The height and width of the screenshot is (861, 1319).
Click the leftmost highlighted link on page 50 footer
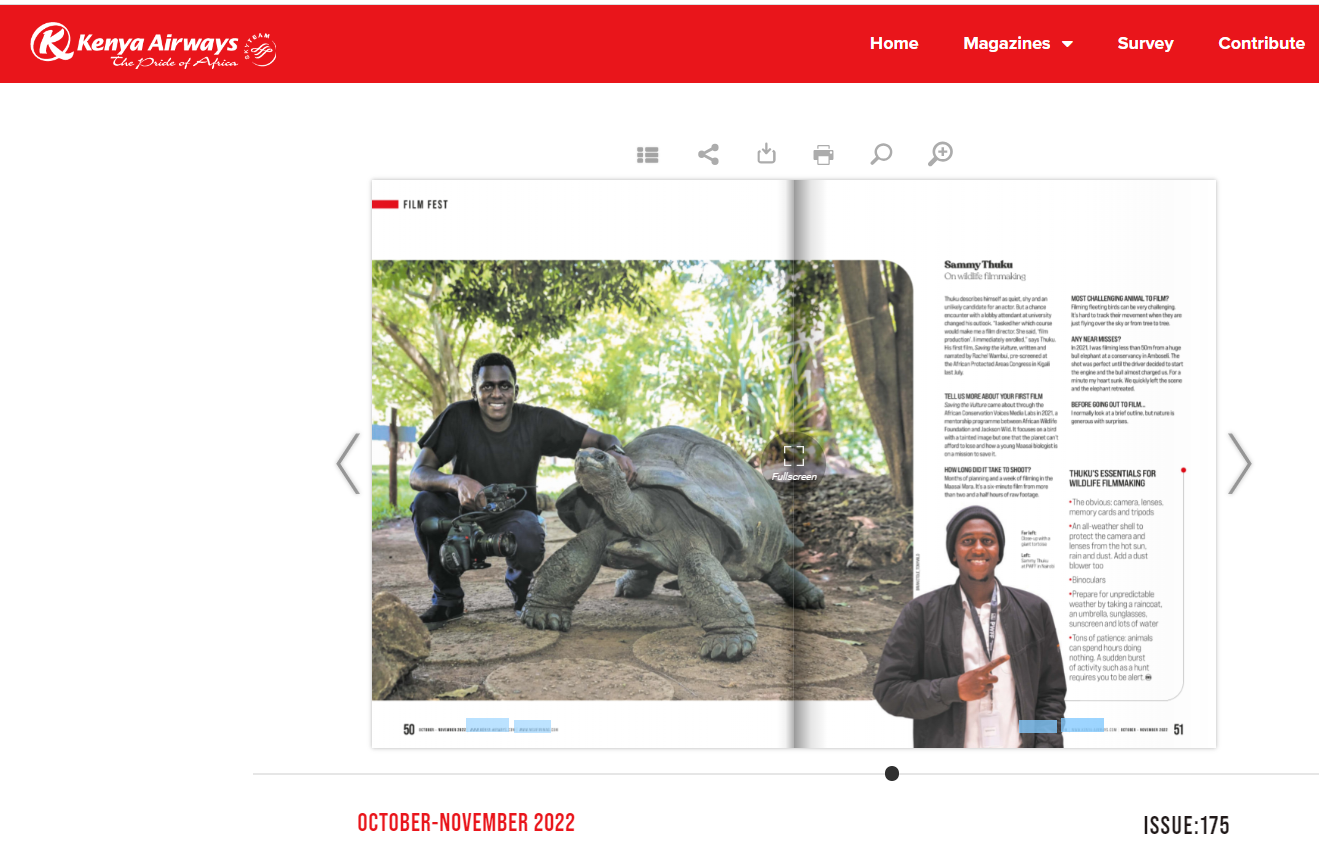click(x=487, y=725)
